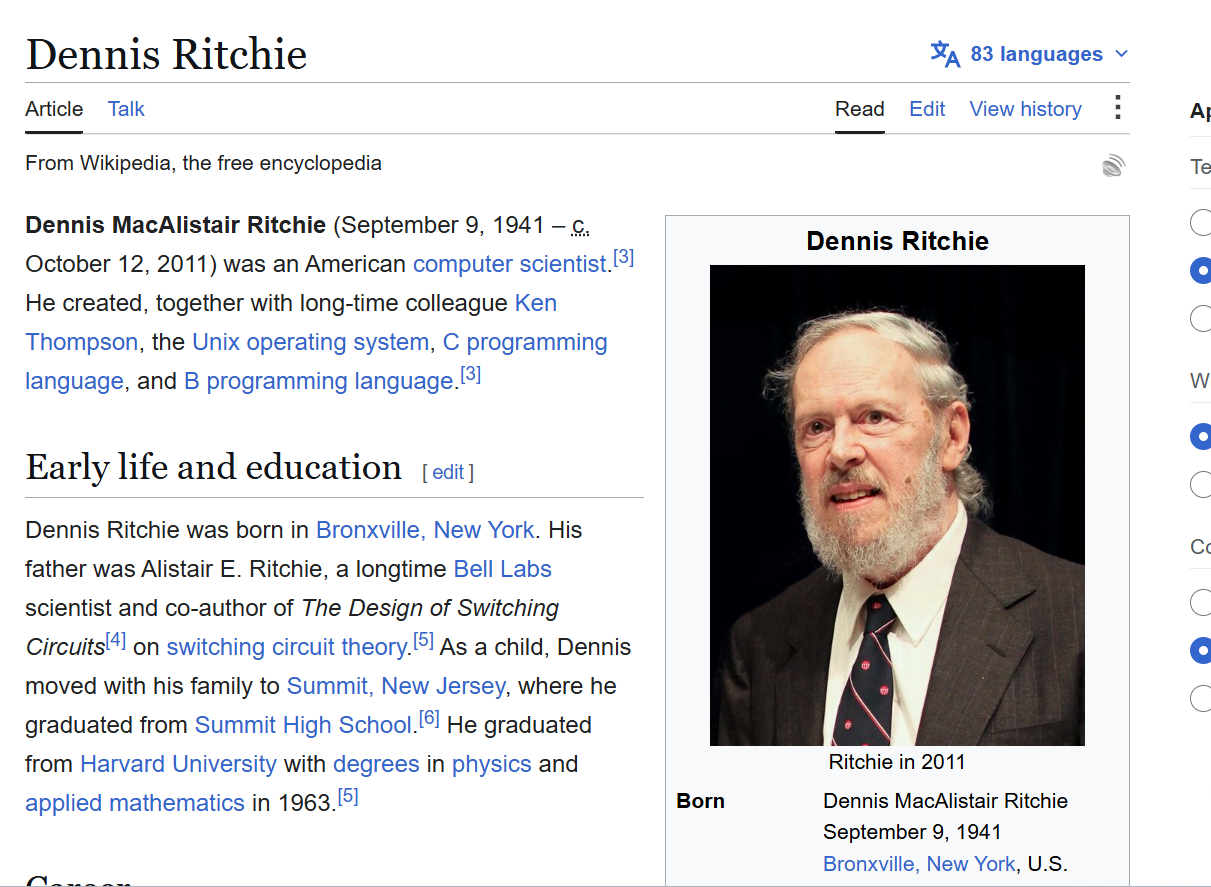
Task: Open the Talk tab
Action: coord(126,109)
